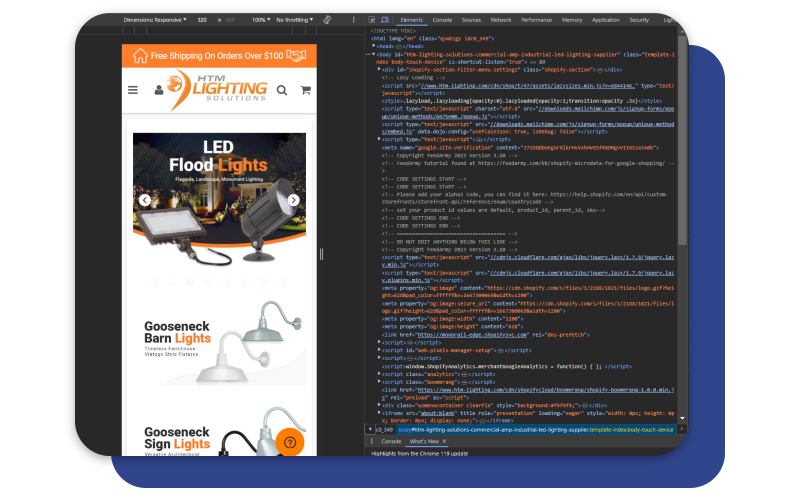Open the user account icon
800x500 pixels.
click(159, 90)
